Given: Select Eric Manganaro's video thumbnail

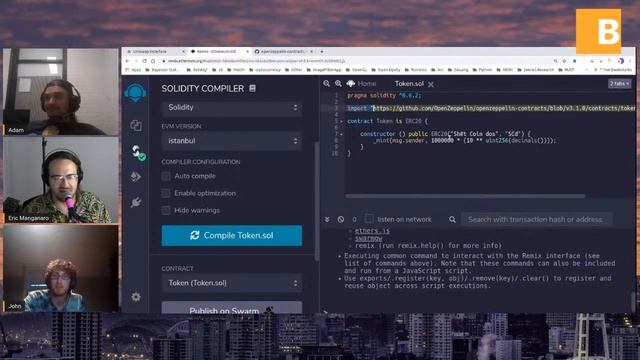Looking at the screenshot, I should [60, 180].
